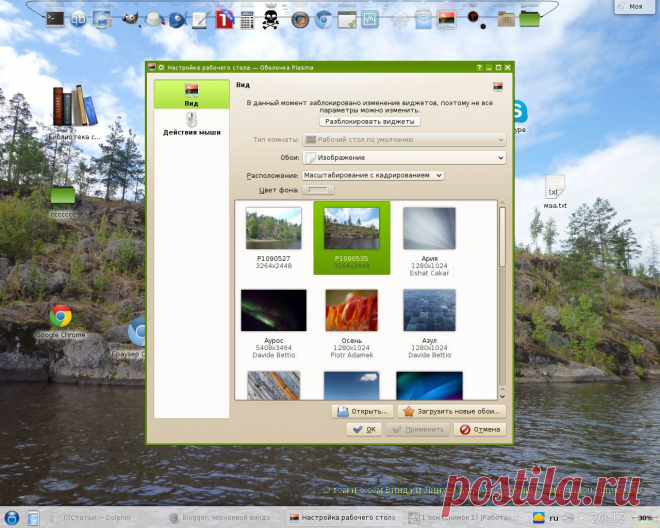Open the terminal icon in top dock
Screen dimensions: 660x528
[x=56, y=18]
